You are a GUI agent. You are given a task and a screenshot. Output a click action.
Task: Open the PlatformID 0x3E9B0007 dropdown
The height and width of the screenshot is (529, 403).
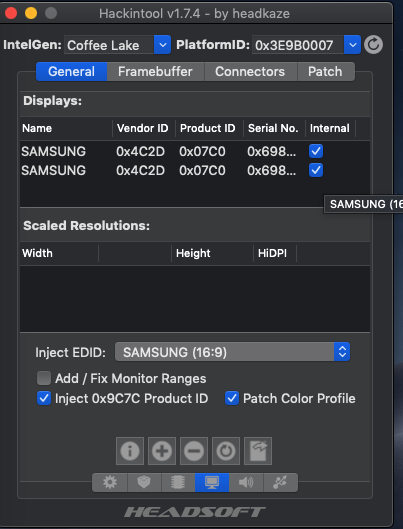point(352,45)
